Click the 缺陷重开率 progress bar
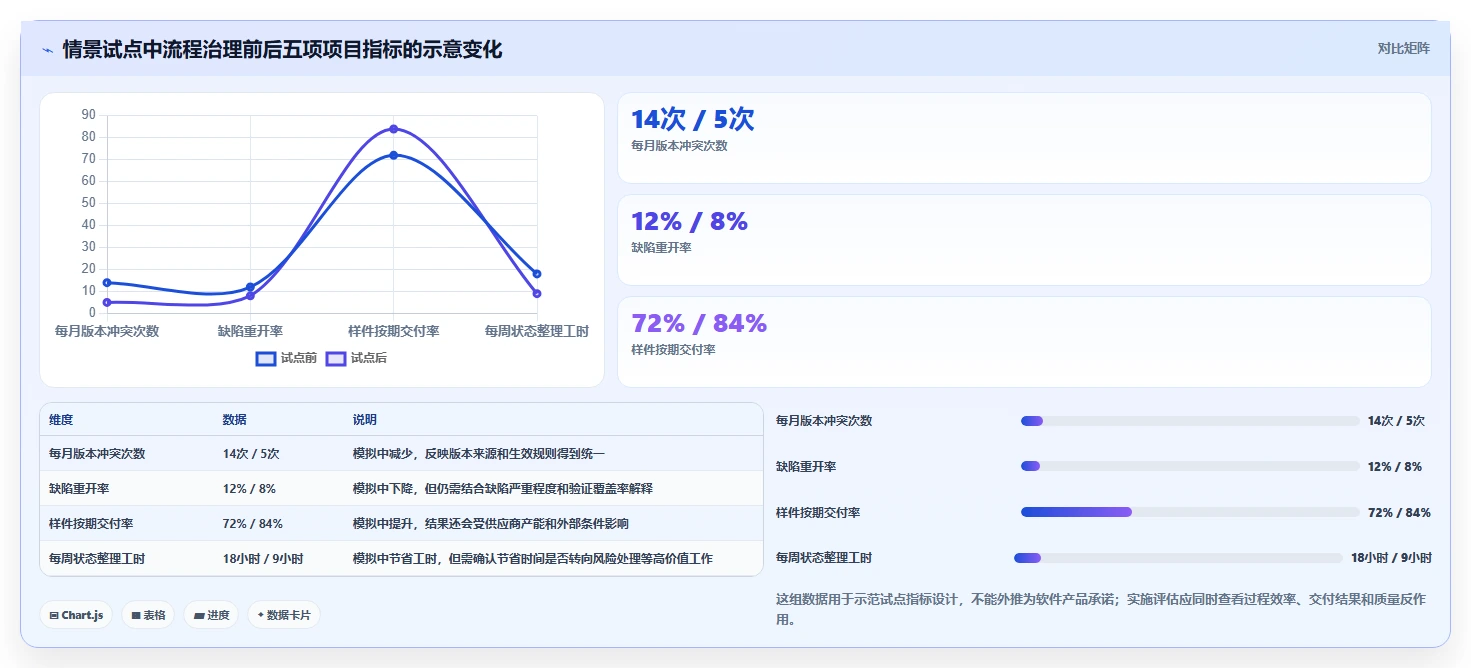 [1190, 466]
